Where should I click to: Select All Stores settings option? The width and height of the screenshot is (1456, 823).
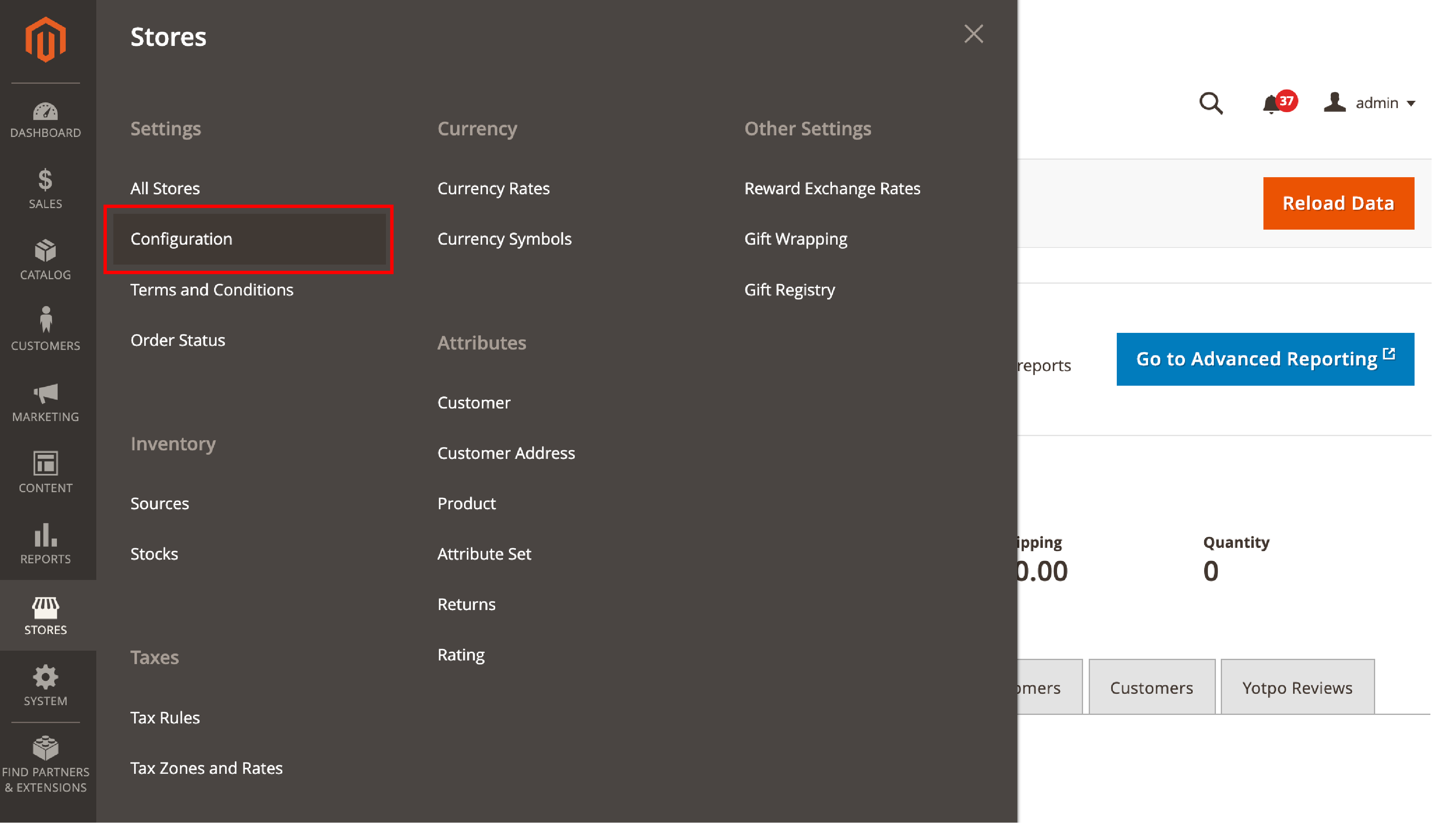tap(165, 188)
